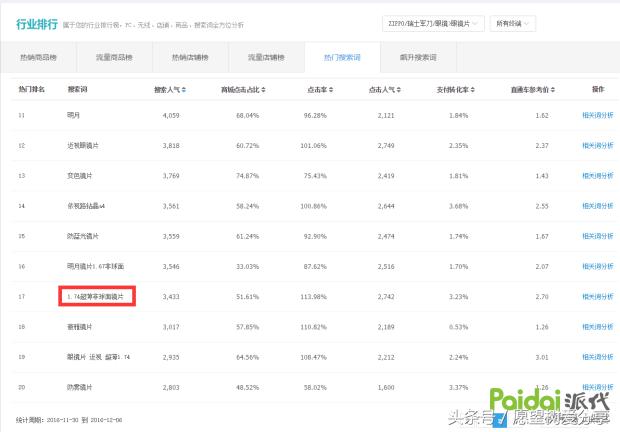Open 相关词分析 for 近视眼镜片 row
Image resolution: width=620 pixels, height=432 pixels.
coord(598,146)
